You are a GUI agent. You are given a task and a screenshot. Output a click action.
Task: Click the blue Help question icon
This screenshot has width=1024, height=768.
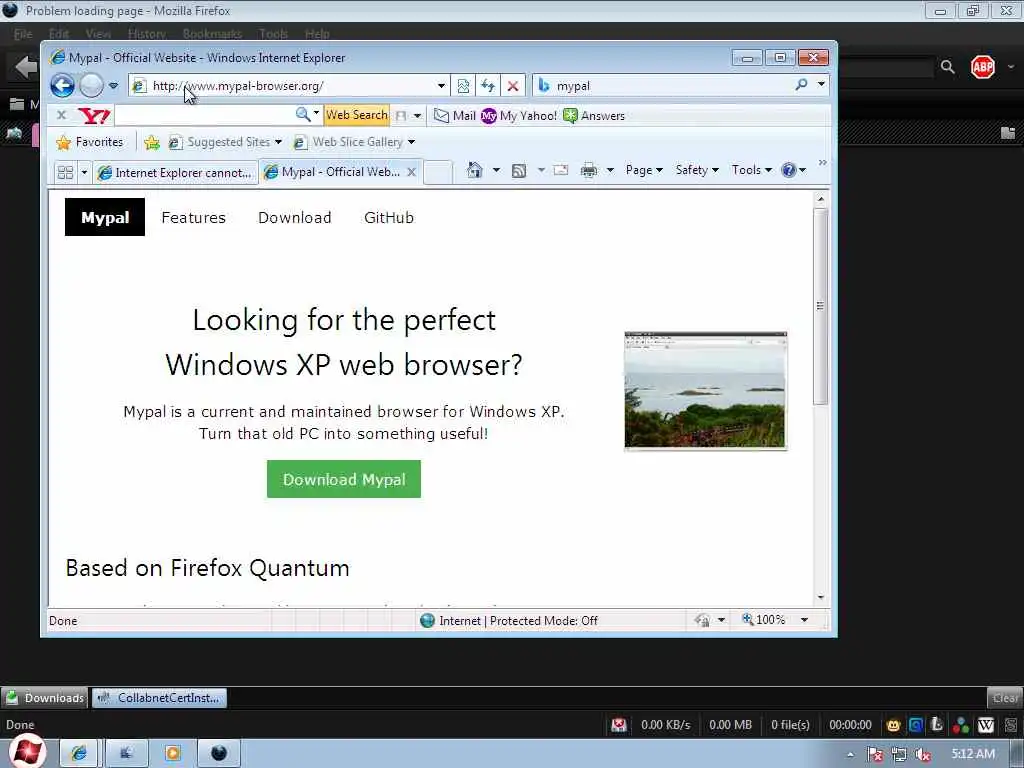(x=789, y=170)
